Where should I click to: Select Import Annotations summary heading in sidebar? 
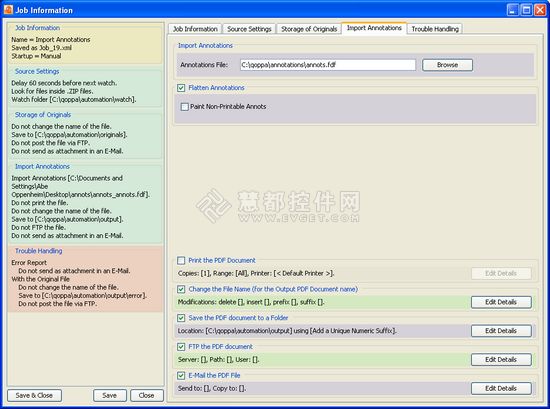tap(42, 166)
